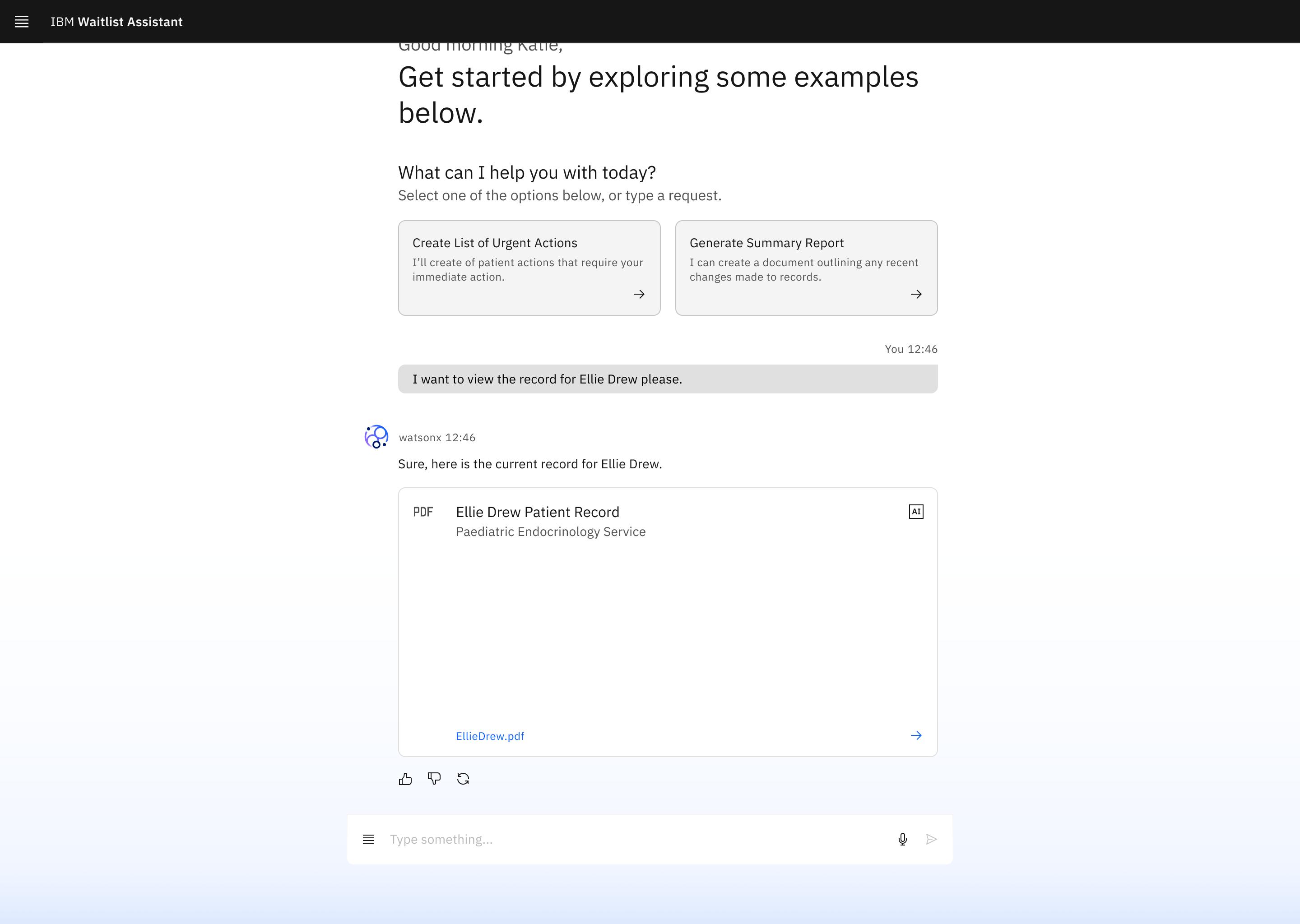1300x924 pixels.
Task: Click the user message about Ellie Drew
Action: 668,379
